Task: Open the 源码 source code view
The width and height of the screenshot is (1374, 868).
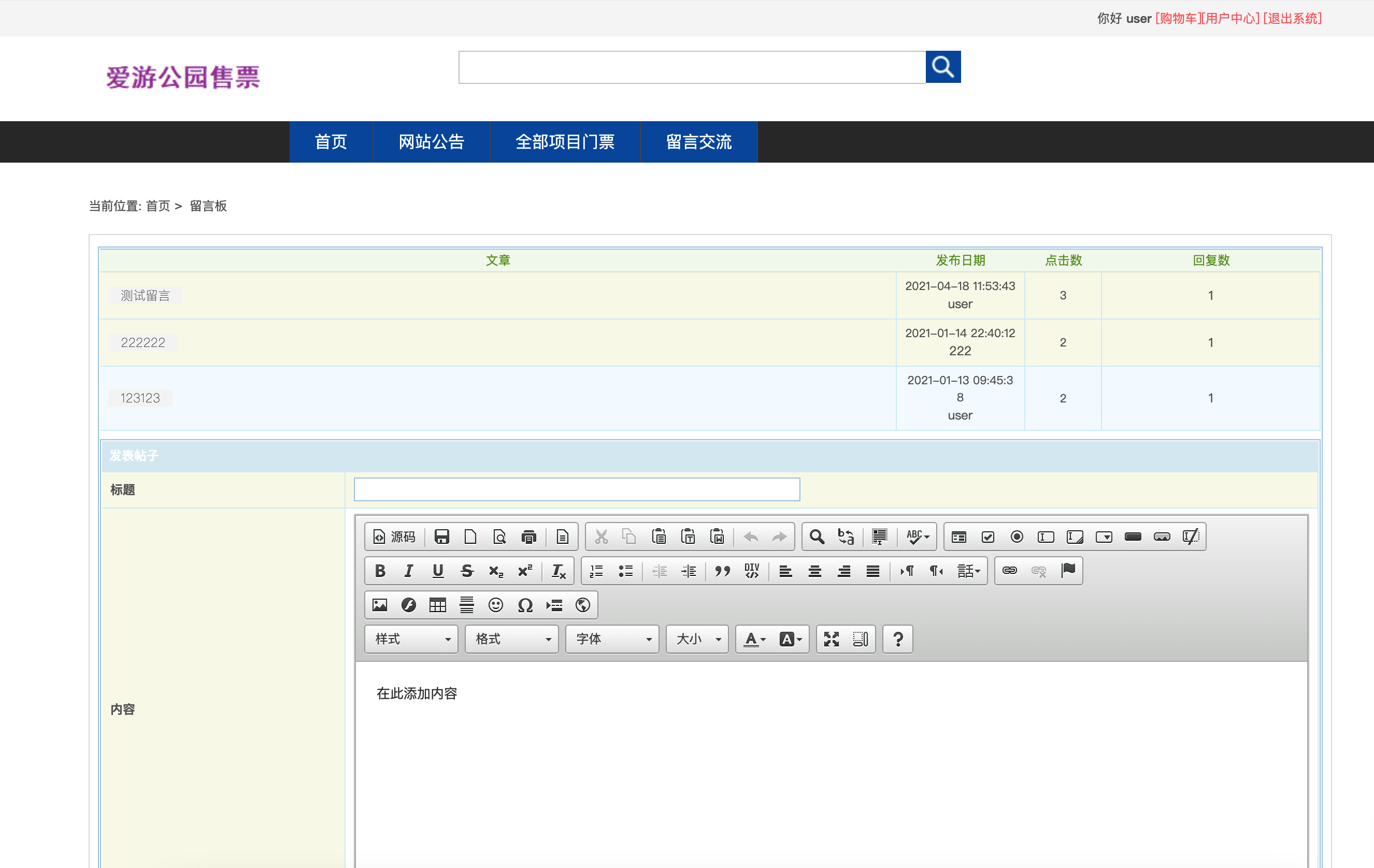Action: 393,536
